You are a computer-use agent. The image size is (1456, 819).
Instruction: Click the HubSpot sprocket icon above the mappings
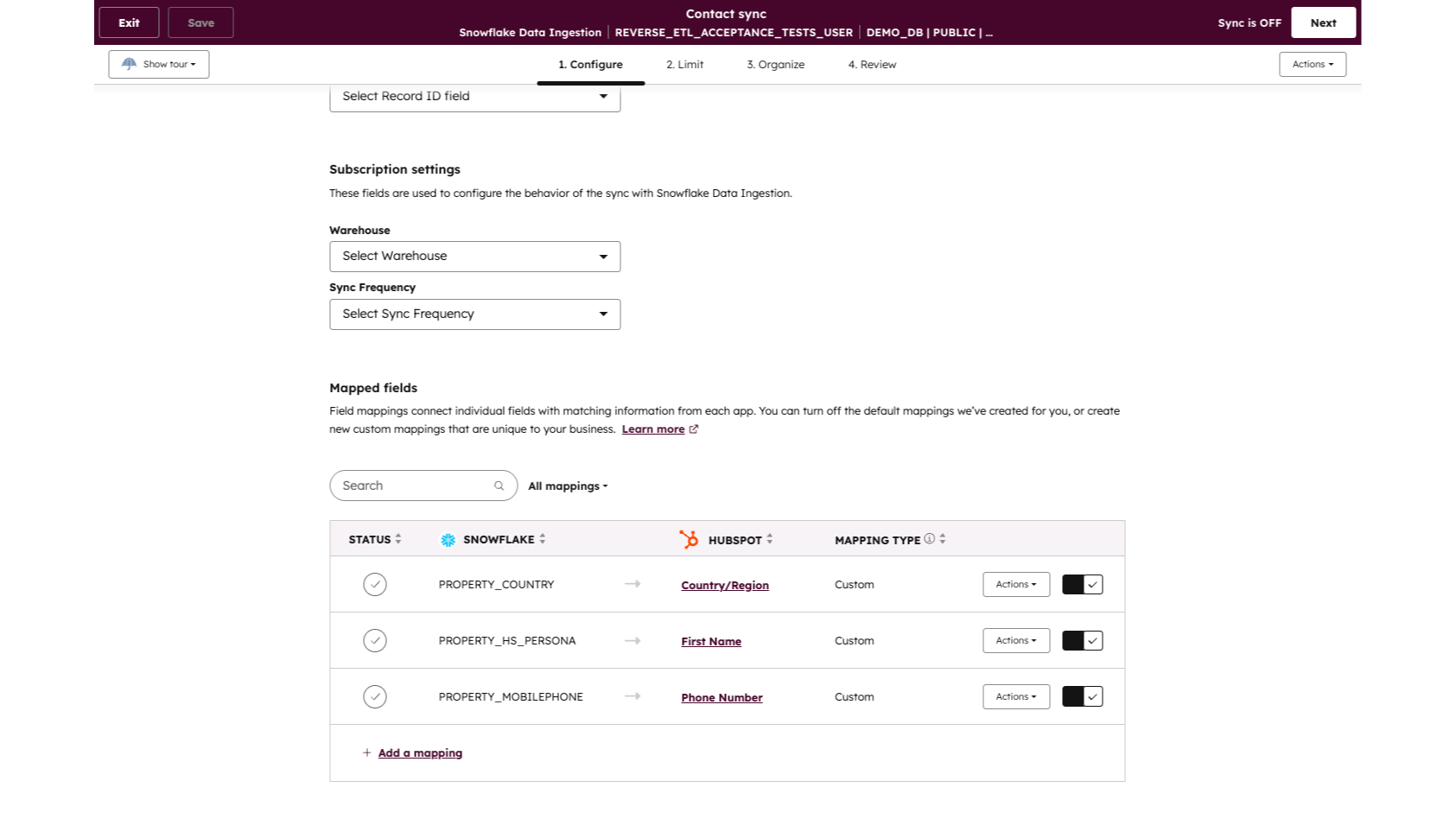point(690,539)
